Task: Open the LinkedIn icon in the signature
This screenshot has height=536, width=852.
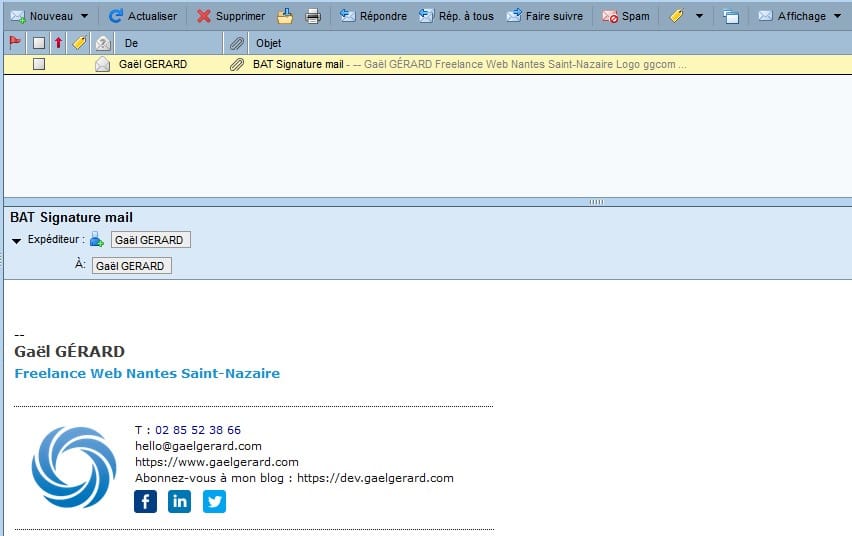Action: point(180,502)
